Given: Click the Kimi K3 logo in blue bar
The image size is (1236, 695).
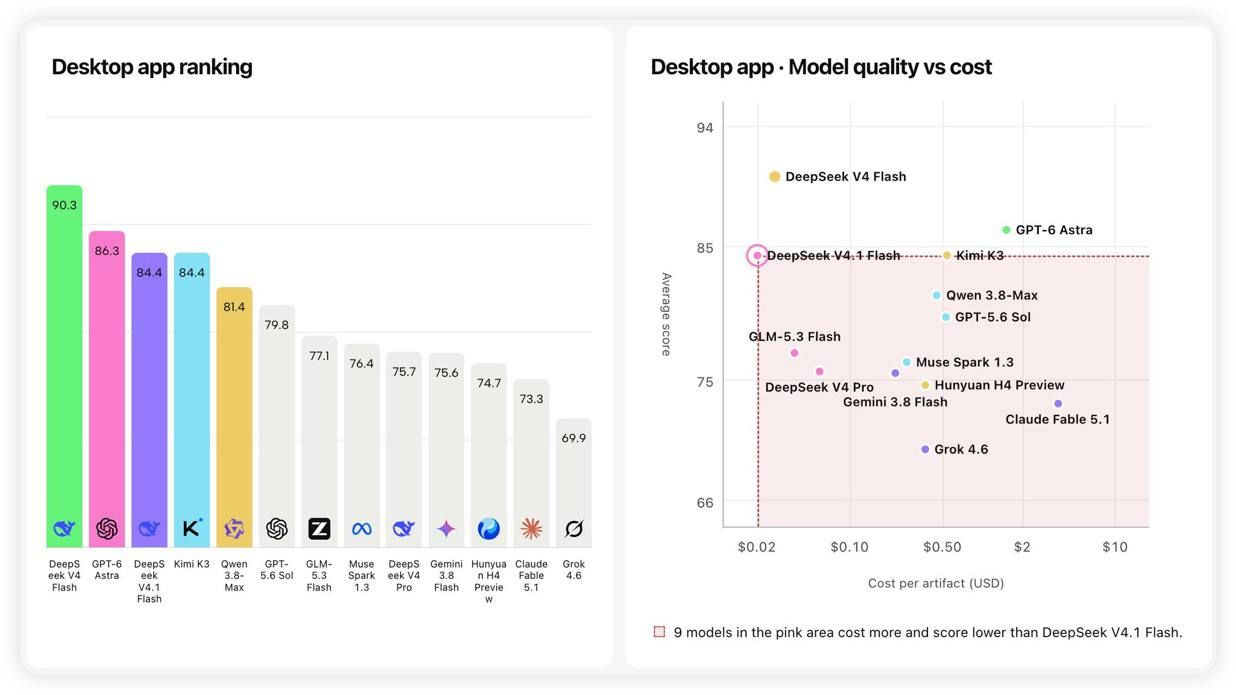Looking at the screenshot, I should (x=192, y=528).
